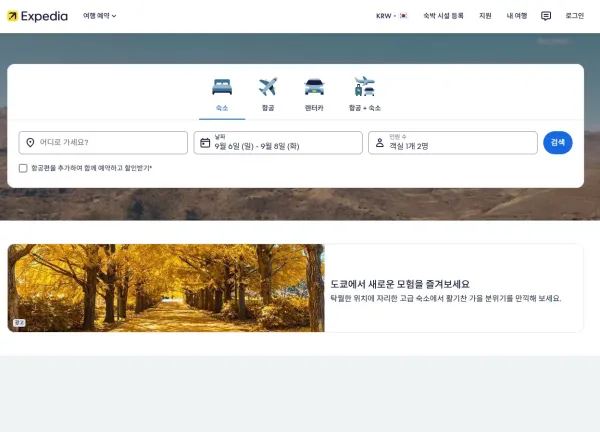This screenshot has height=432, width=600.
Task: Click the Tokyo promo description text
Action: coord(446,298)
